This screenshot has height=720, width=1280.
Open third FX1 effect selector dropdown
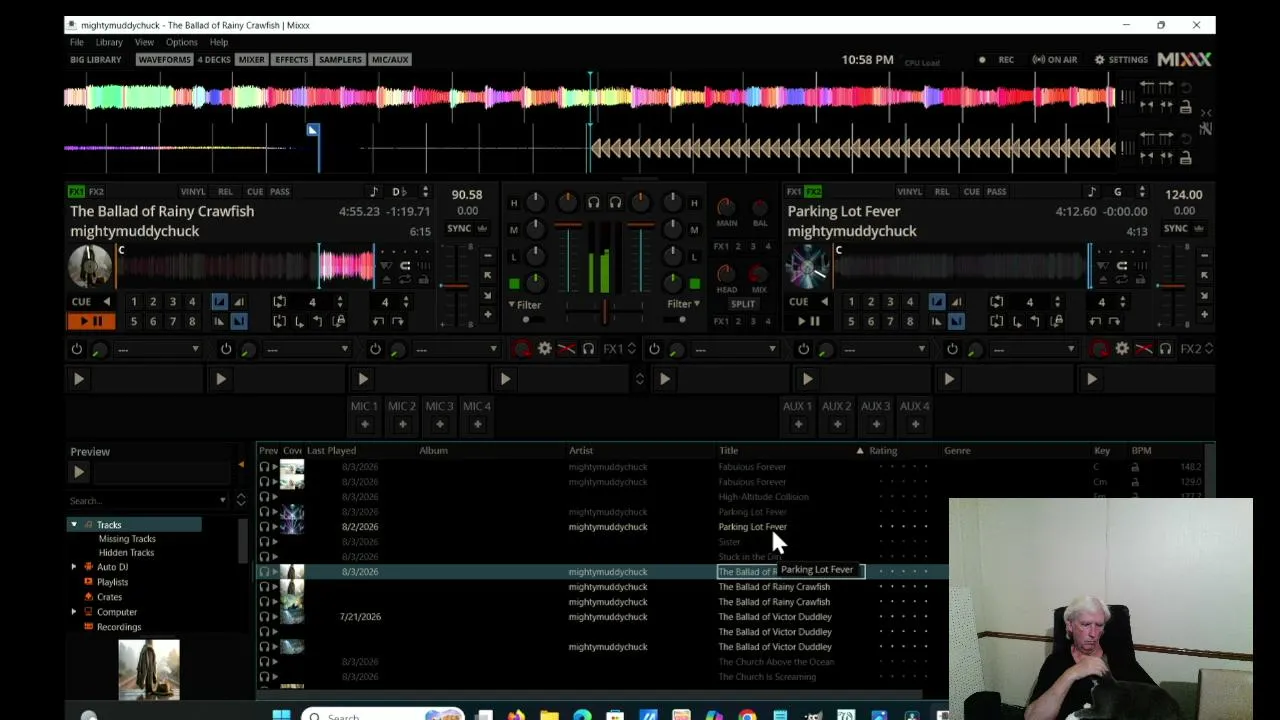(457, 349)
